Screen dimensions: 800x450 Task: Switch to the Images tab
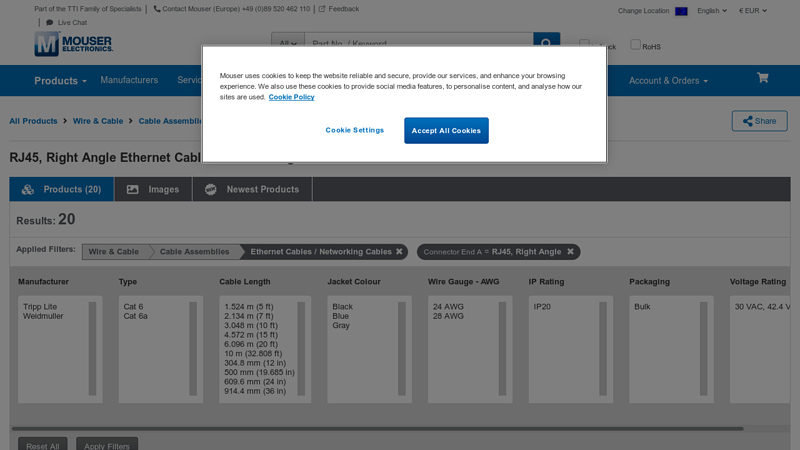[153, 189]
